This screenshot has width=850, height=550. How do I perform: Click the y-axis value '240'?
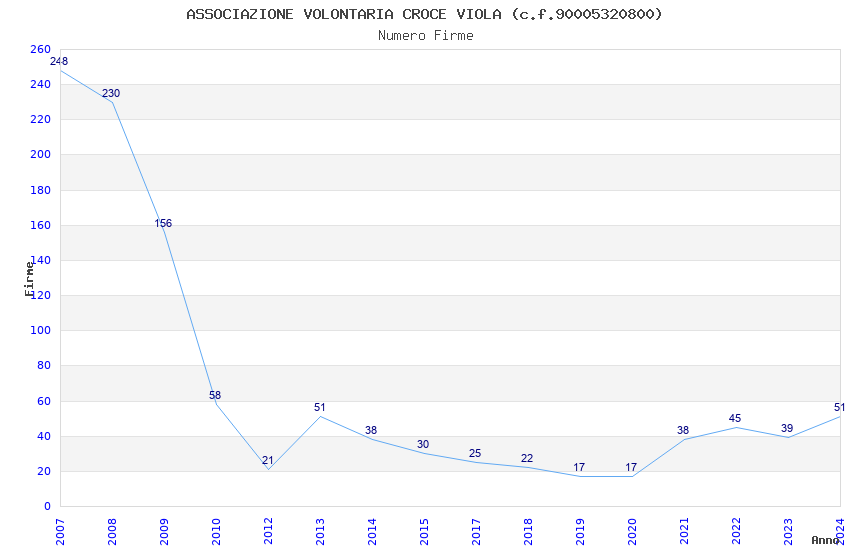tap(40, 85)
